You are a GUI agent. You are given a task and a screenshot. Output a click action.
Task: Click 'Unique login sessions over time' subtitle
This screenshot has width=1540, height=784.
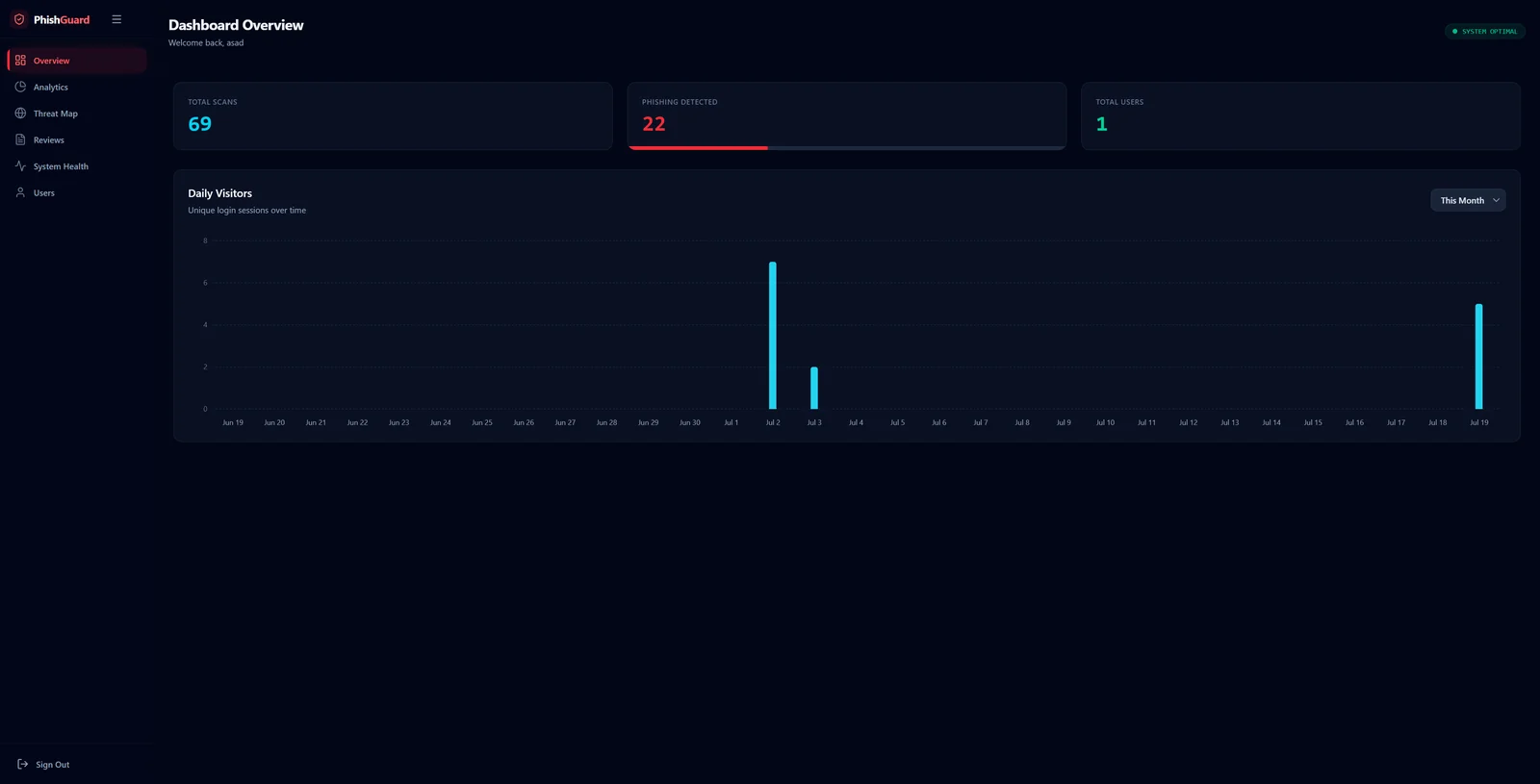coord(247,211)
